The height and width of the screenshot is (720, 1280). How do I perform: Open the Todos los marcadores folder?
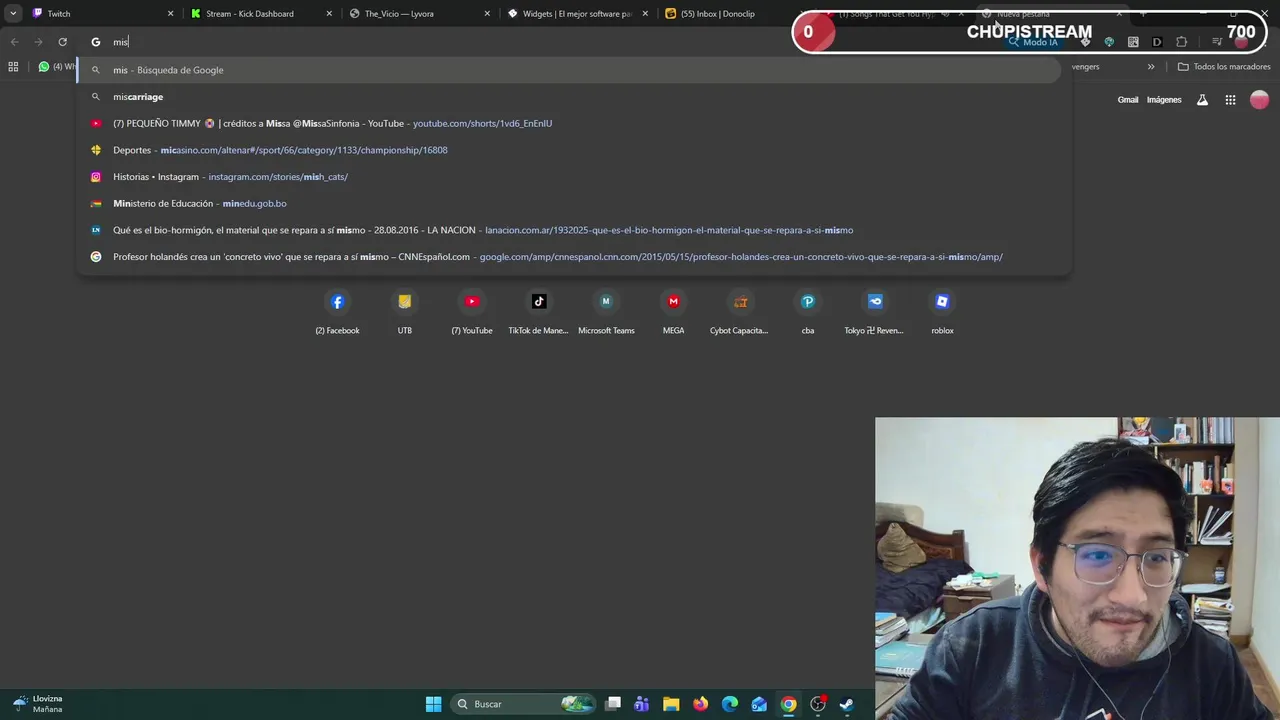[x=1224, y=67]
